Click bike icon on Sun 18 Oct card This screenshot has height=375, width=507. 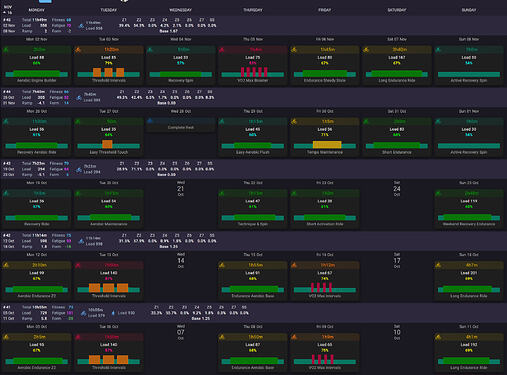[x=438, y=265]
